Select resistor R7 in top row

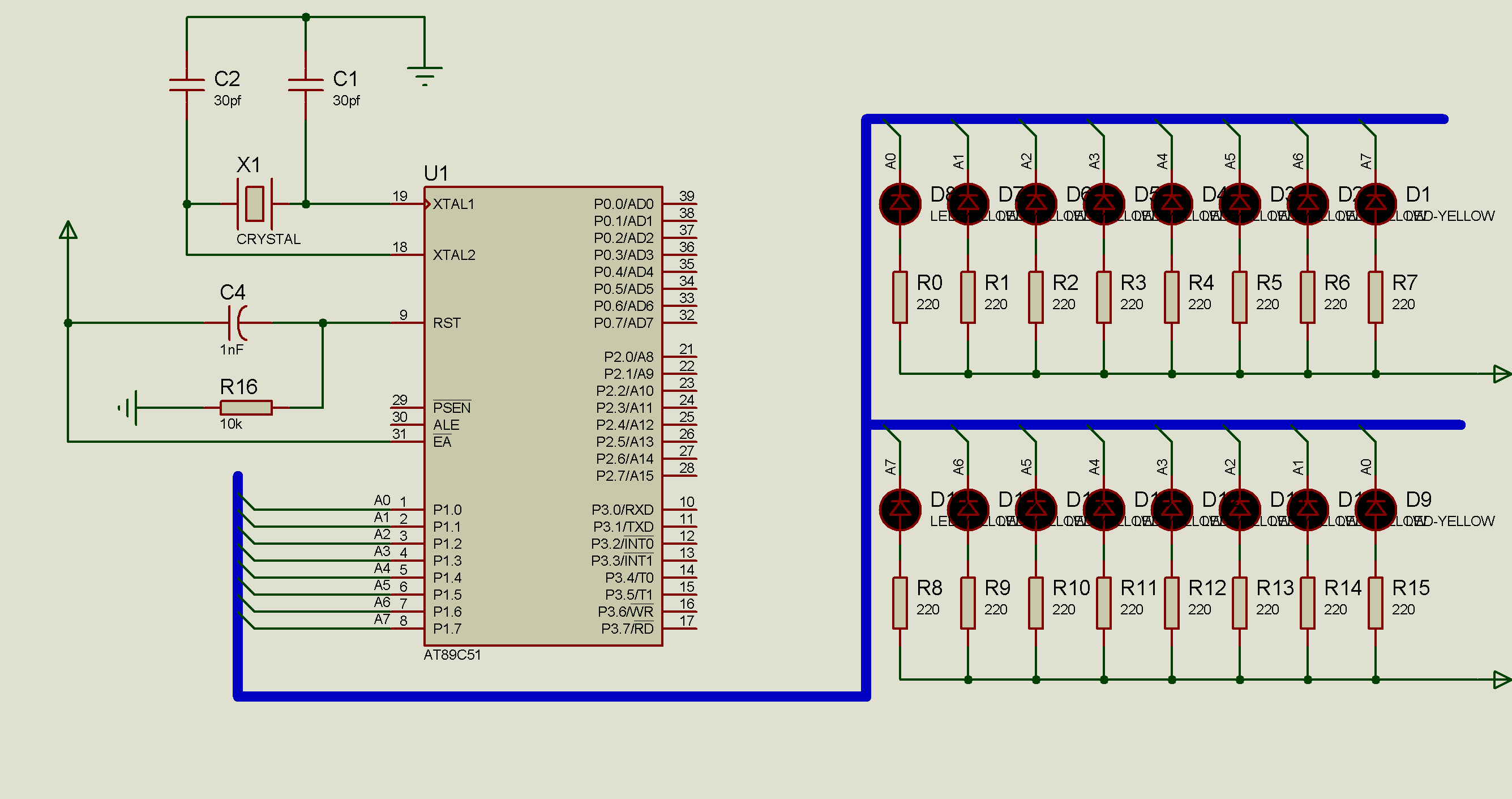coord(1375,297)
